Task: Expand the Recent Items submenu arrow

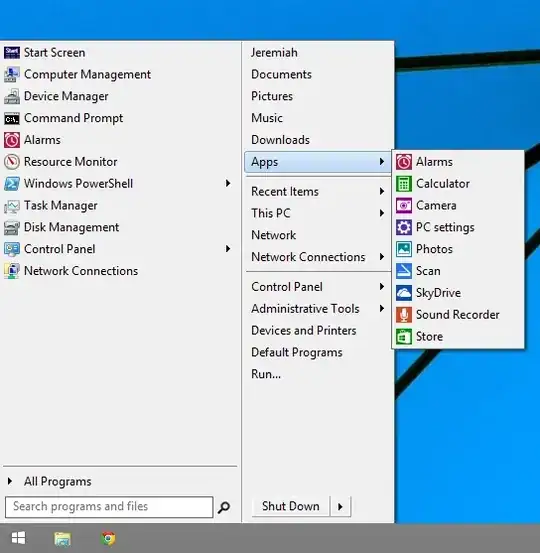Action: [x=382, y=191]
